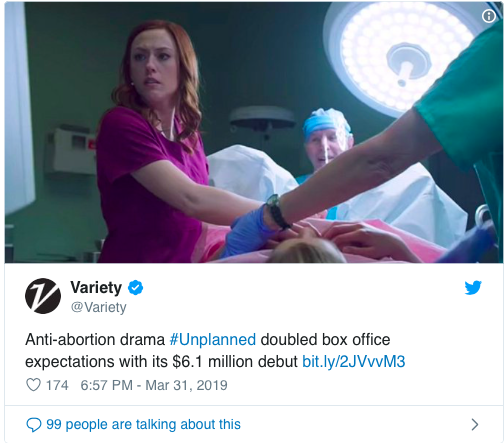Open the #Unplanned hashtag
This screenshot has height=443, width=504.
click(213, 340)
